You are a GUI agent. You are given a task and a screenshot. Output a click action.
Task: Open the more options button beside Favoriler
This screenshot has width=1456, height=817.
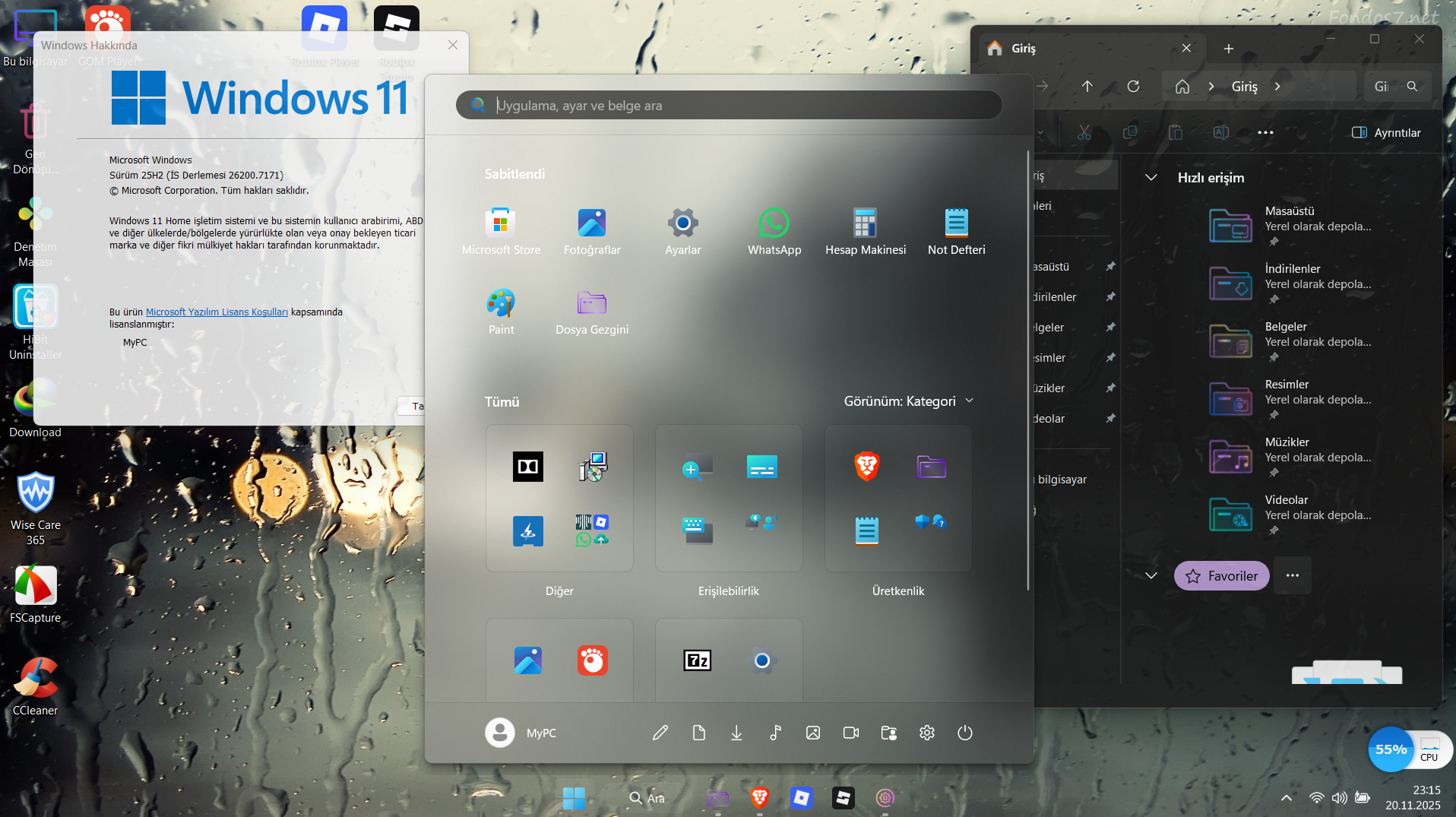[1293, 575]
